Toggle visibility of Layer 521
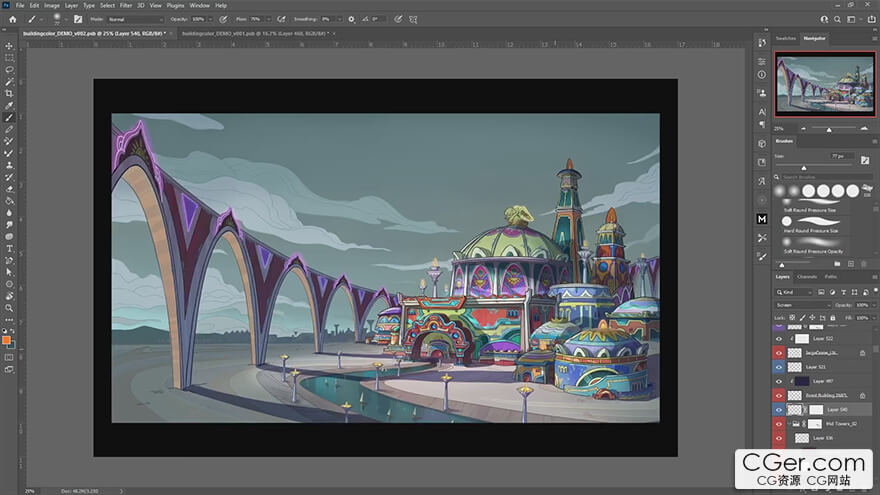 coord(779,367)
